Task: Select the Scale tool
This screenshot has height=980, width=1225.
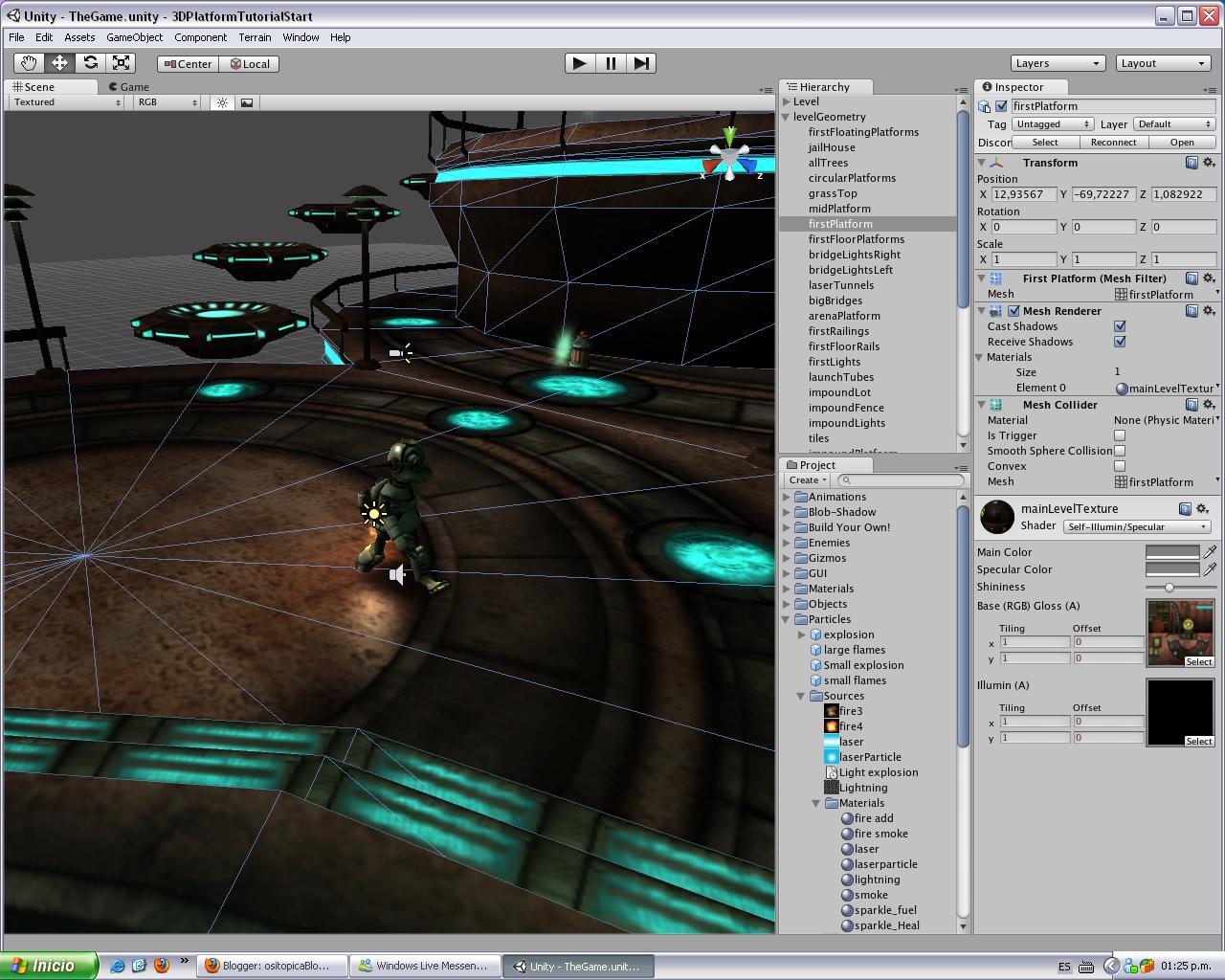Action: [x=122, y=62]
